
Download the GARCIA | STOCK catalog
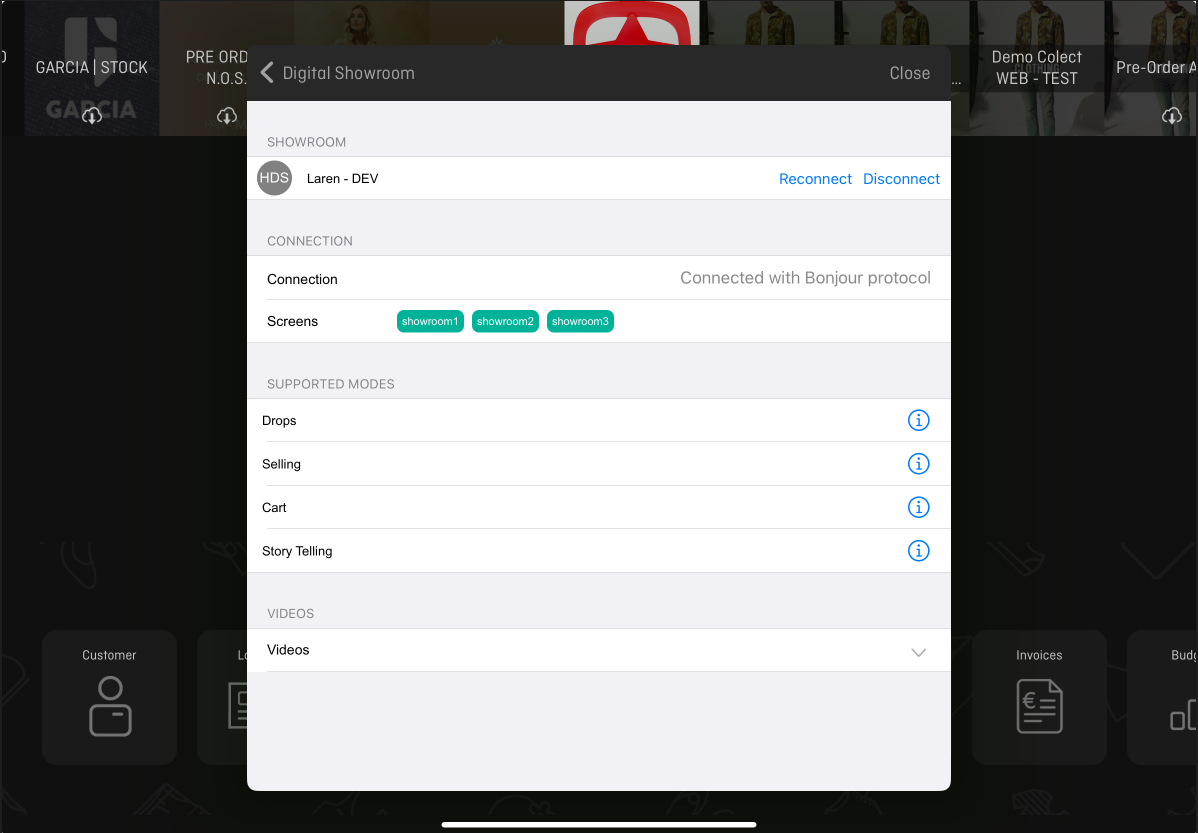pos(92,116)
